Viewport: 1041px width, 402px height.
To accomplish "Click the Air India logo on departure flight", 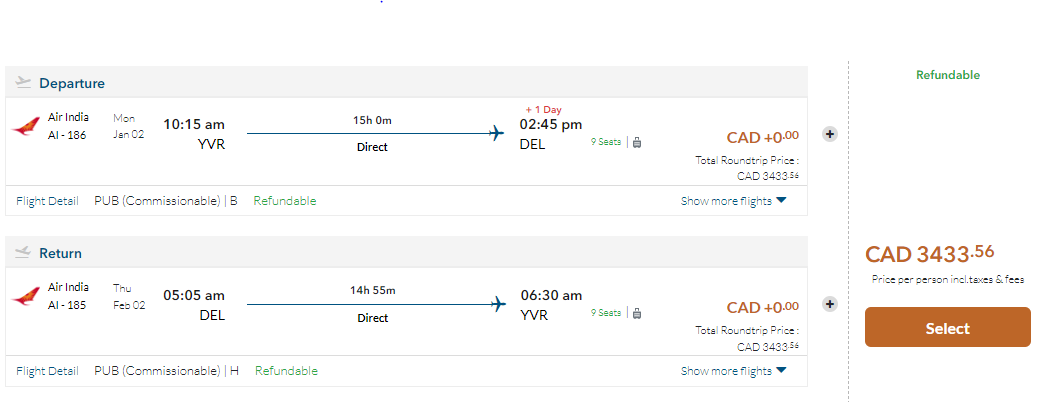I will 26,127.
